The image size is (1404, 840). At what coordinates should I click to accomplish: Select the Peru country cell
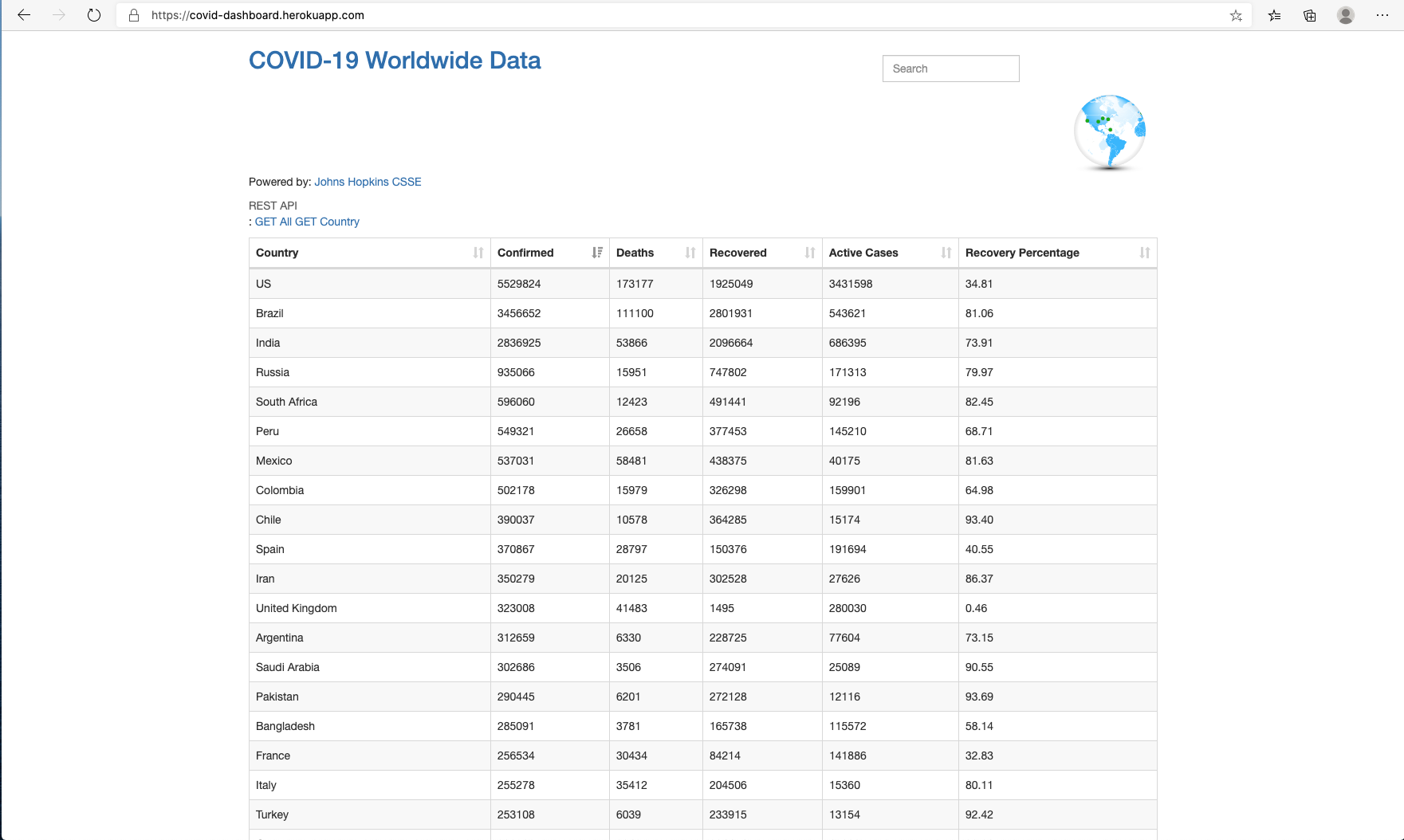370,431
